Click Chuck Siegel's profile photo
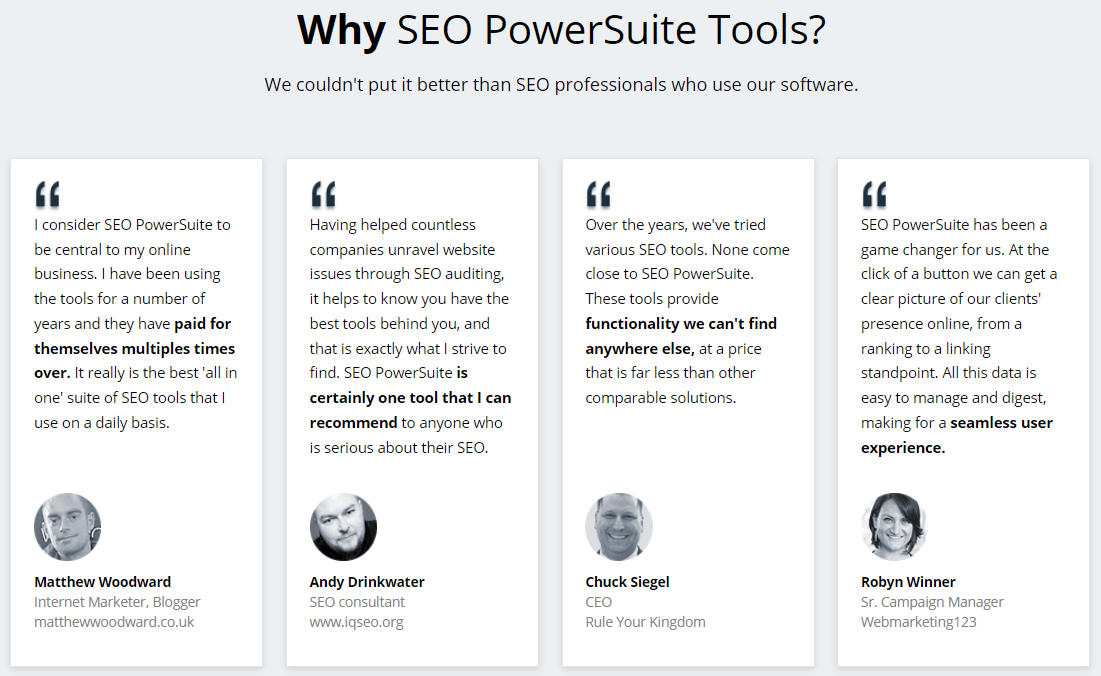Image resolution: width=1101 pixels, height=676 pixels. coord(619,526)
